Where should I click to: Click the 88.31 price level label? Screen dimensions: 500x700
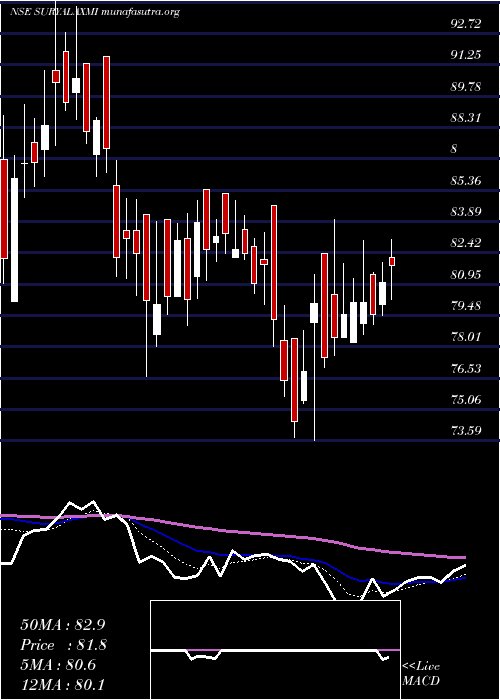pyautogui.click(x=466, y=118)
